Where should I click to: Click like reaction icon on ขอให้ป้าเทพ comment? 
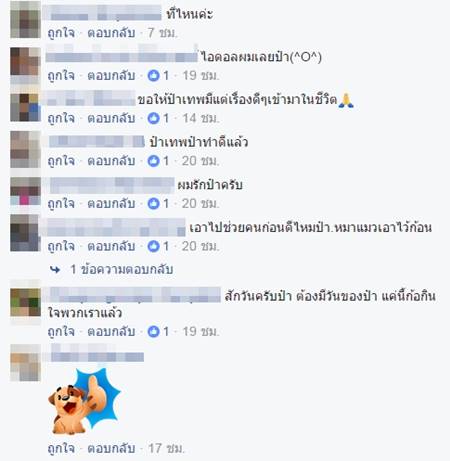[153, 118]
